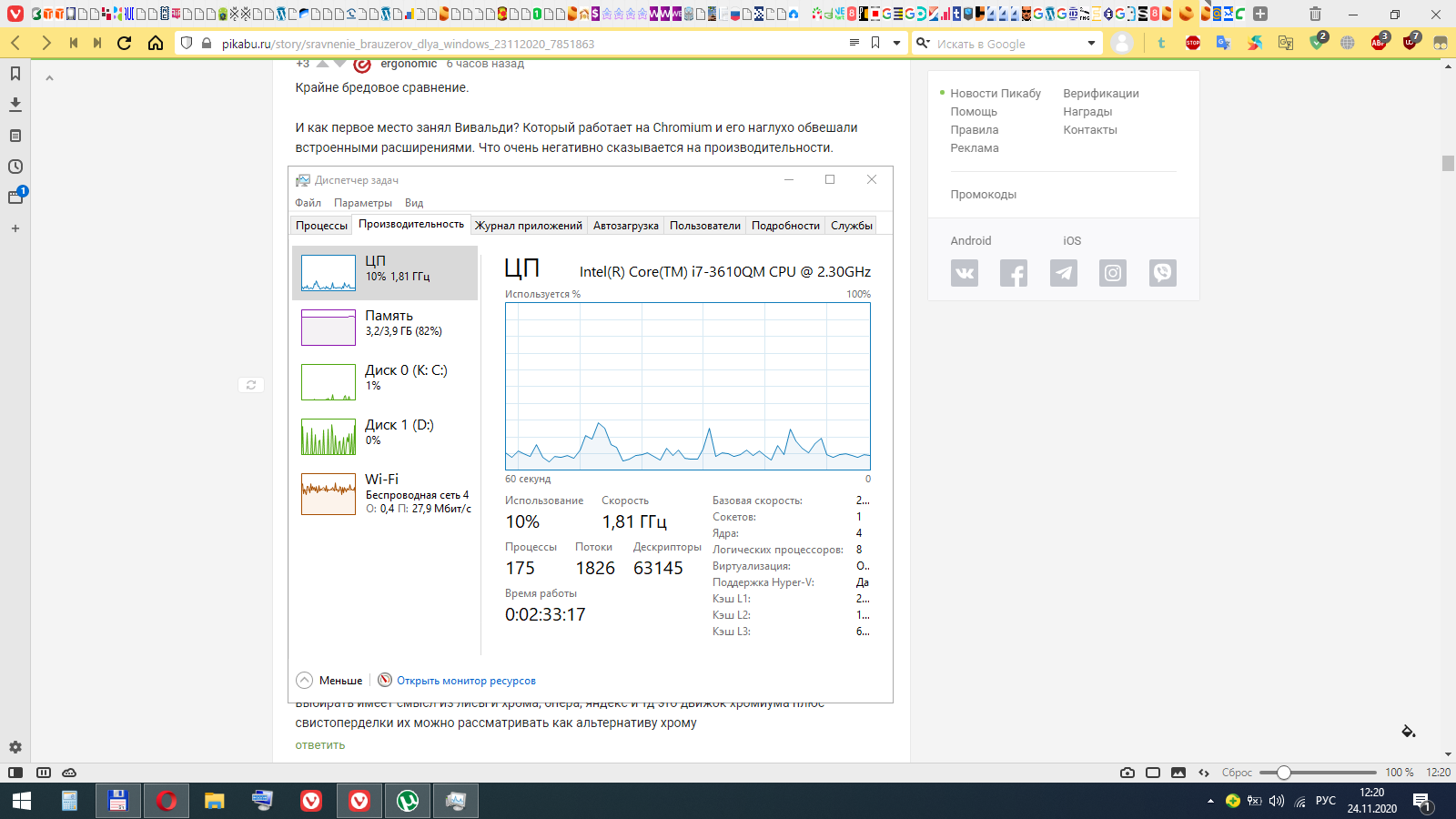This screenshot has width=1456, height=819.
Task: Toggle side panel visibility in status bar
Action: [15, 773]
